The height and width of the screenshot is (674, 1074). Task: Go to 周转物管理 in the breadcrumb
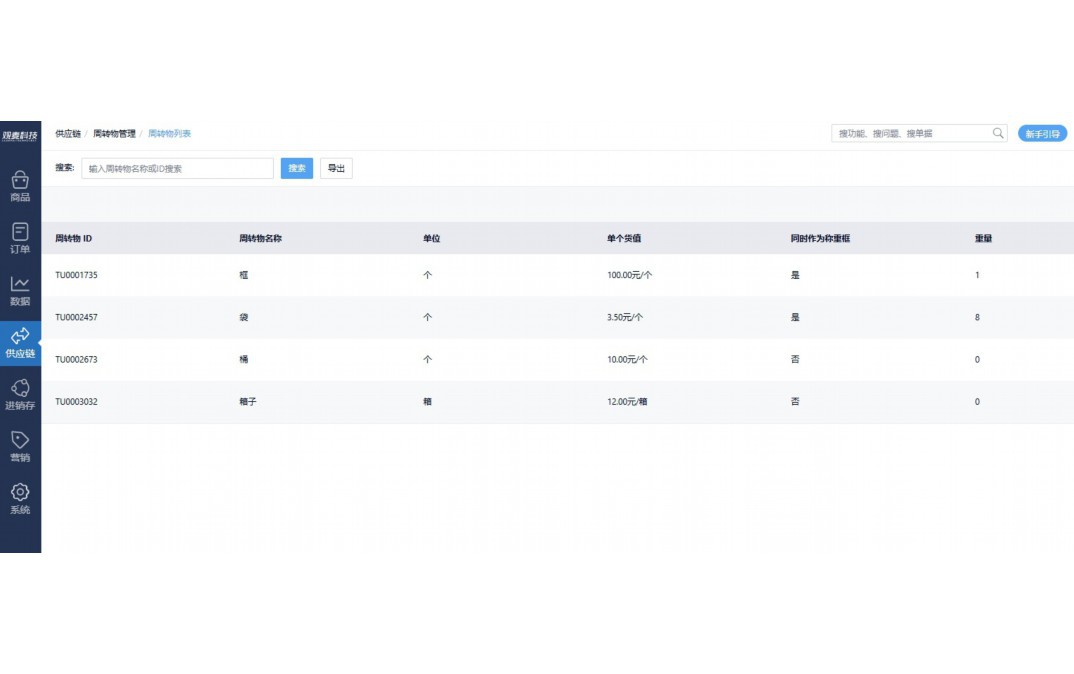[x=114, y=133]
